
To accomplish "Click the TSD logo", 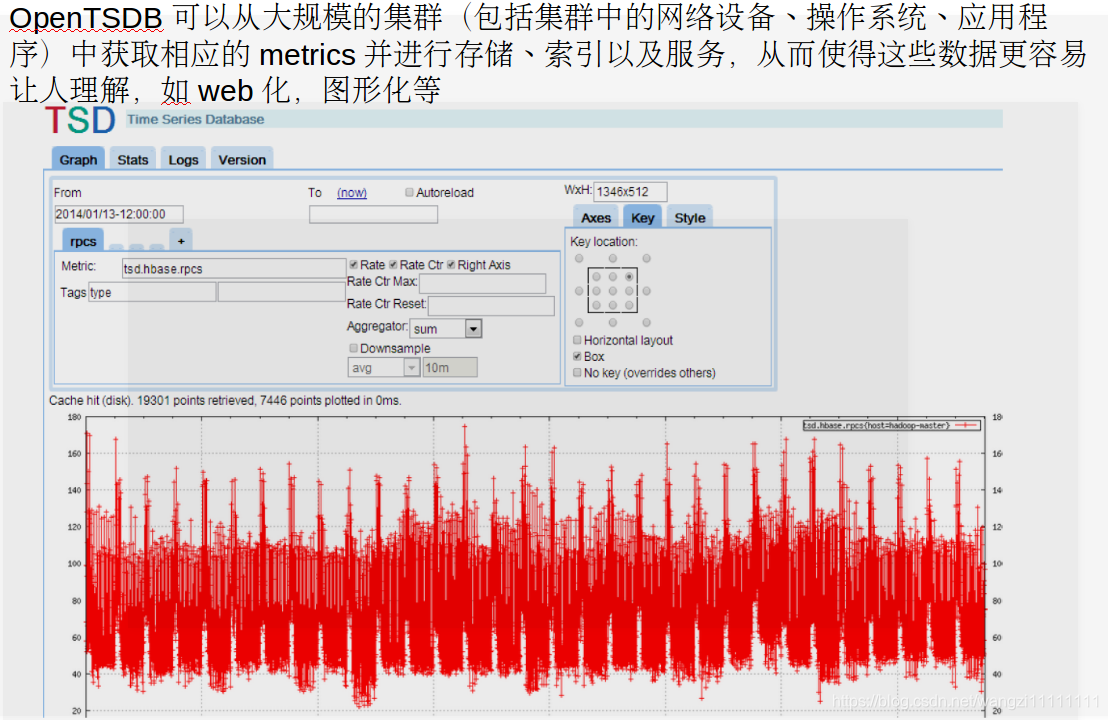I will click(80, 120).
